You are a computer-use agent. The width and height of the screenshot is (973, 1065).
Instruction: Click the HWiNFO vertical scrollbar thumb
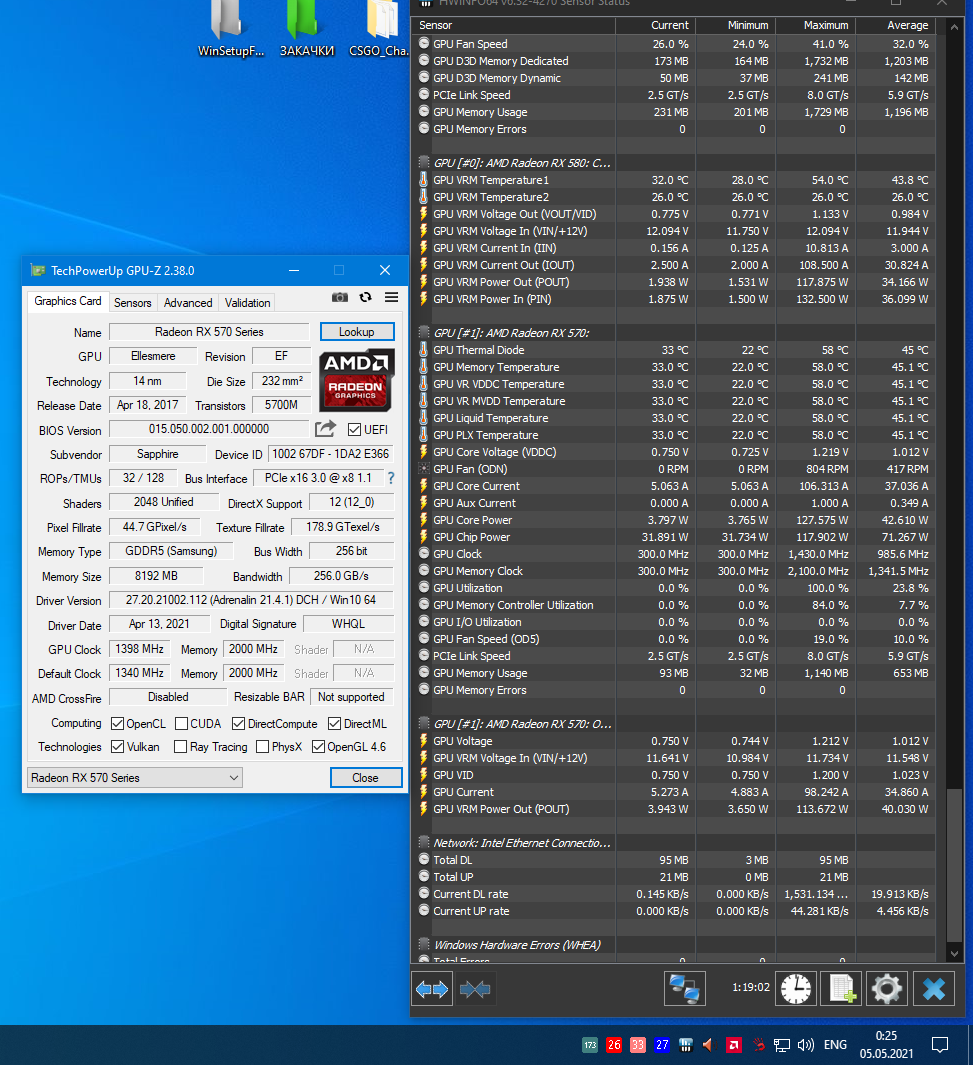(955, 866)
